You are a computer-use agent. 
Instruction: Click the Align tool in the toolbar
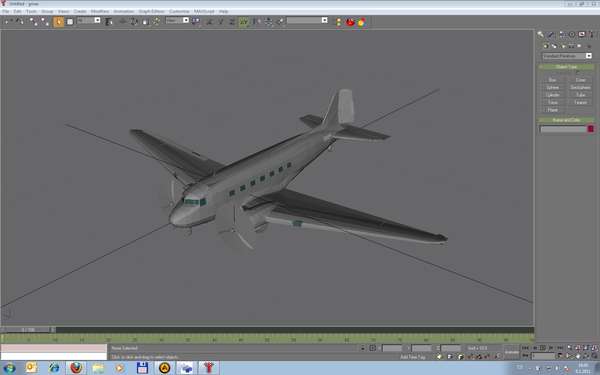tap(280, 21)
